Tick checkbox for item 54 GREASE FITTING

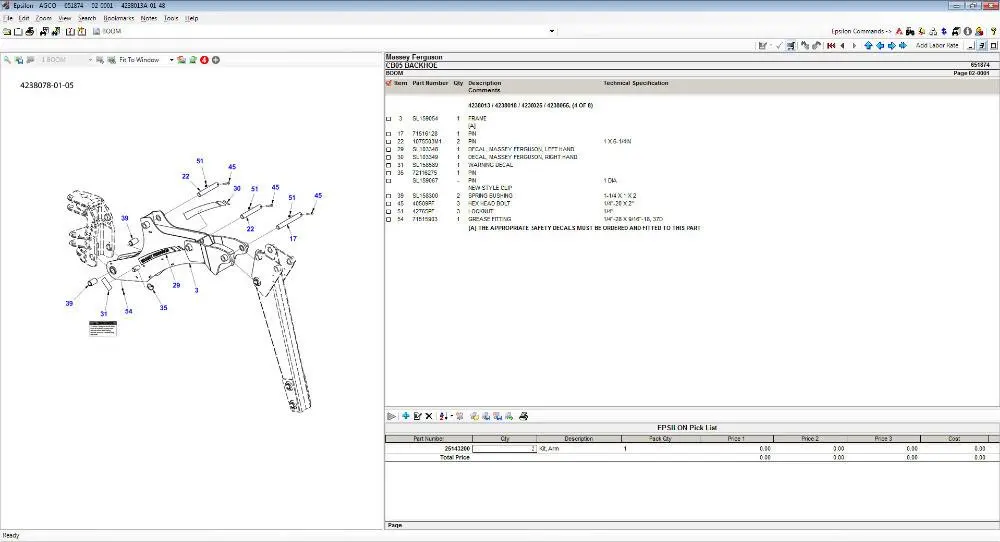click(388, 220)
